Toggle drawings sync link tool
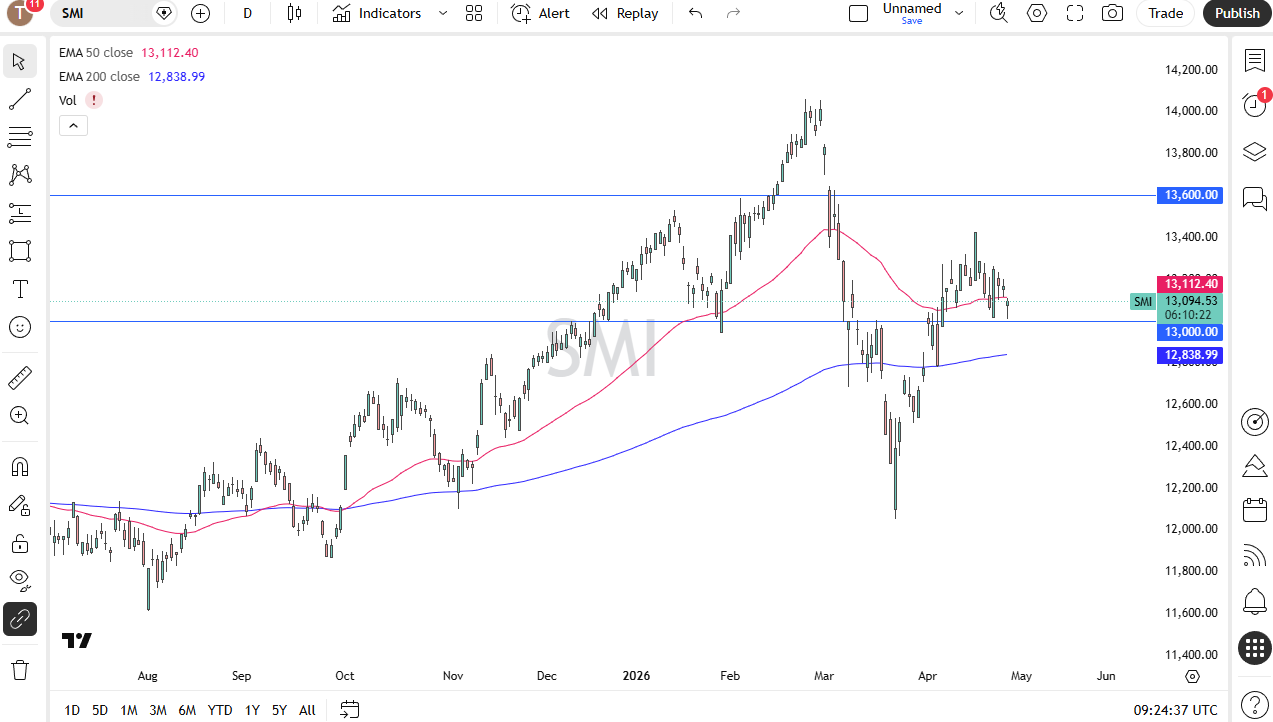This screenshot has height=722, width=1273. pyautogui.click(x=19, y=620)
